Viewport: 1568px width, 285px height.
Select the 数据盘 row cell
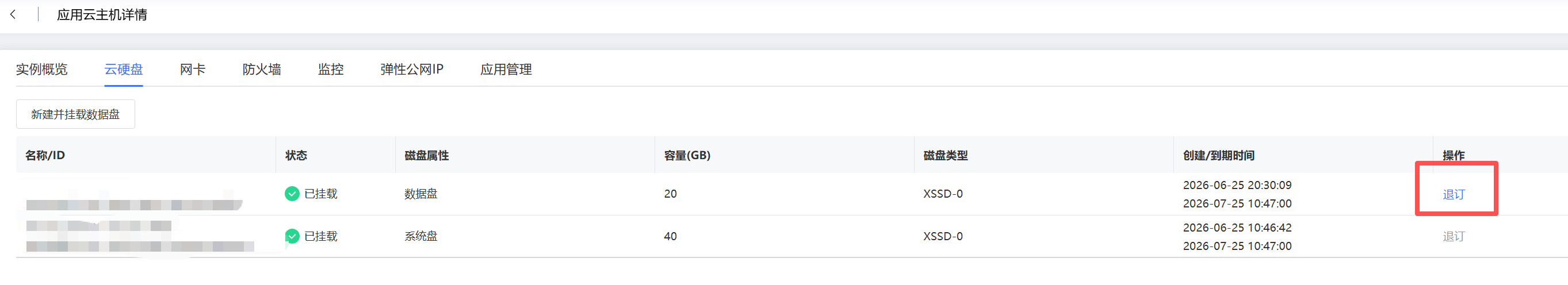click(420, 194)
